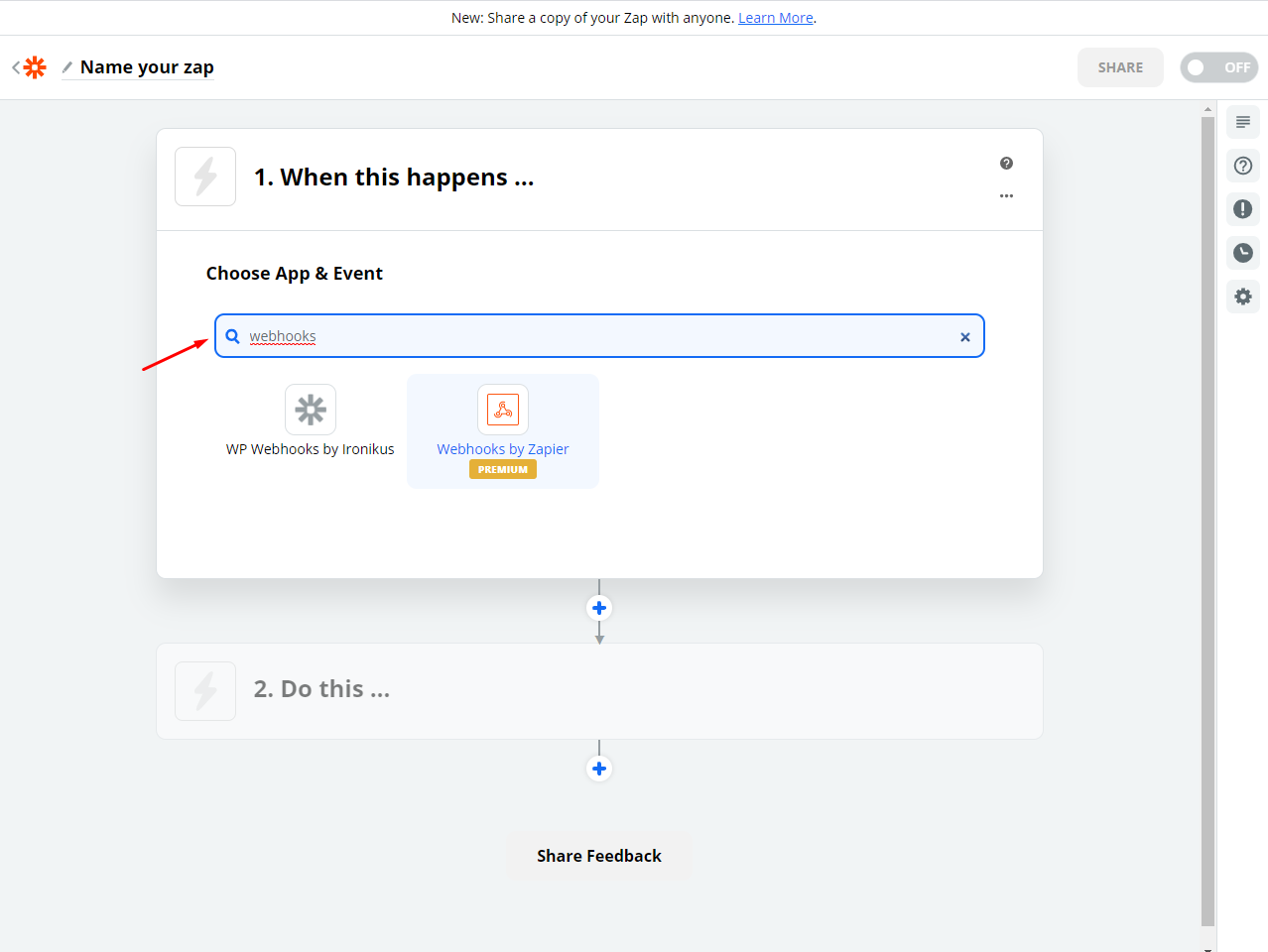Open the alerts exclamation sidebar icon

(x=1243, y=209)
